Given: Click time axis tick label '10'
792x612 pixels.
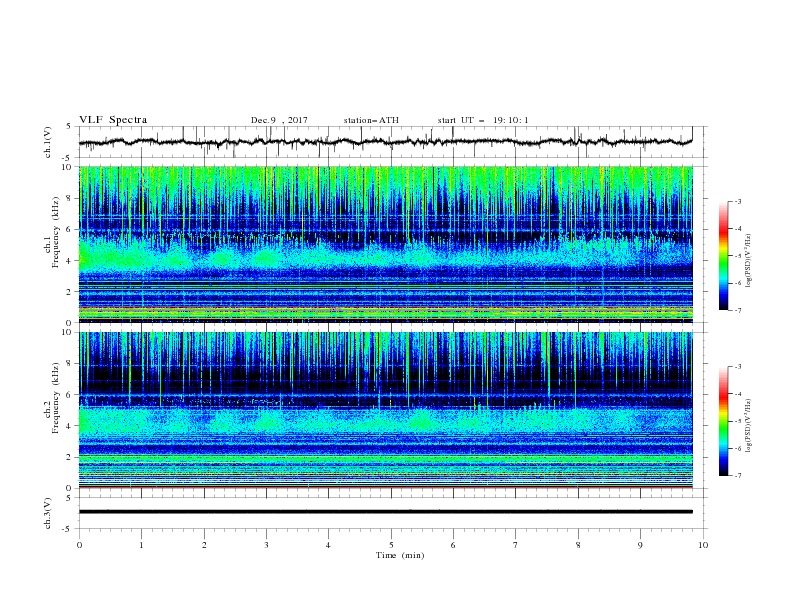Looking at the screenshot, I should [703, 545].
